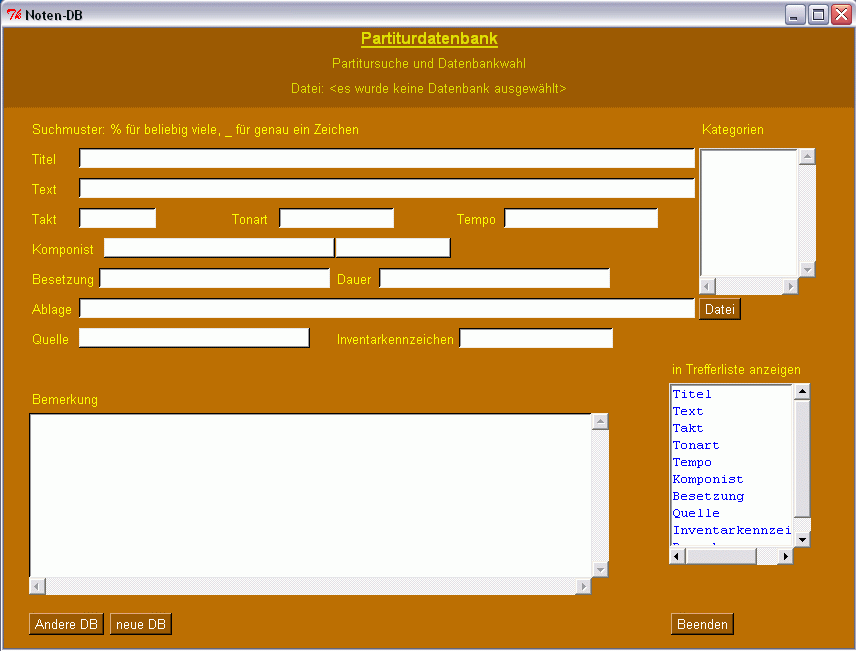Click the neue DB button

(141, 624)
